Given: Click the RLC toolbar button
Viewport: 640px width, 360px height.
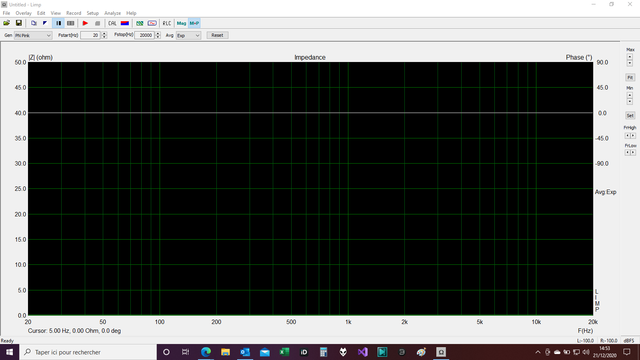Looking at the screenshot, I should 167,23.
